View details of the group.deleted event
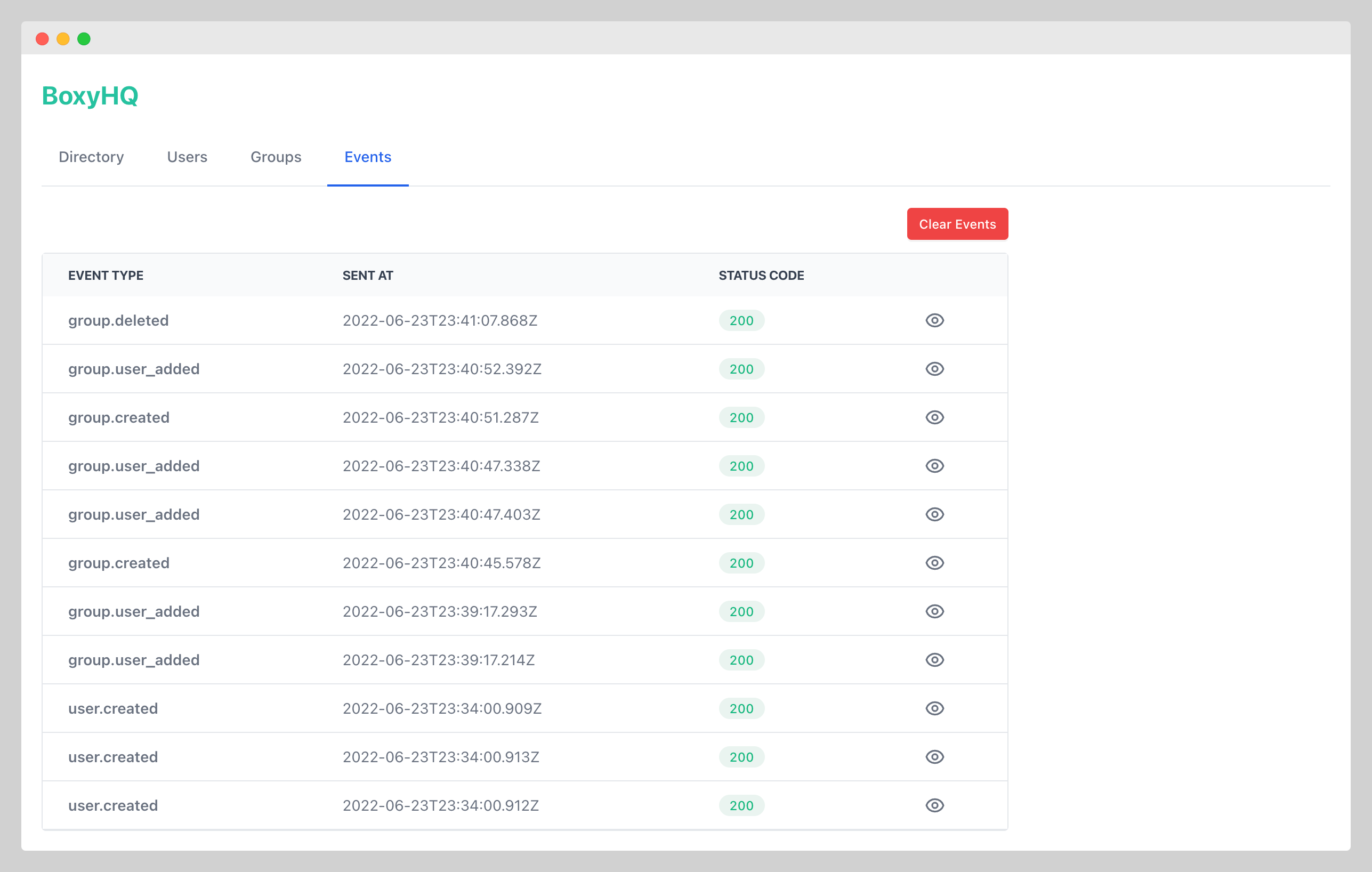 [934, 320]
